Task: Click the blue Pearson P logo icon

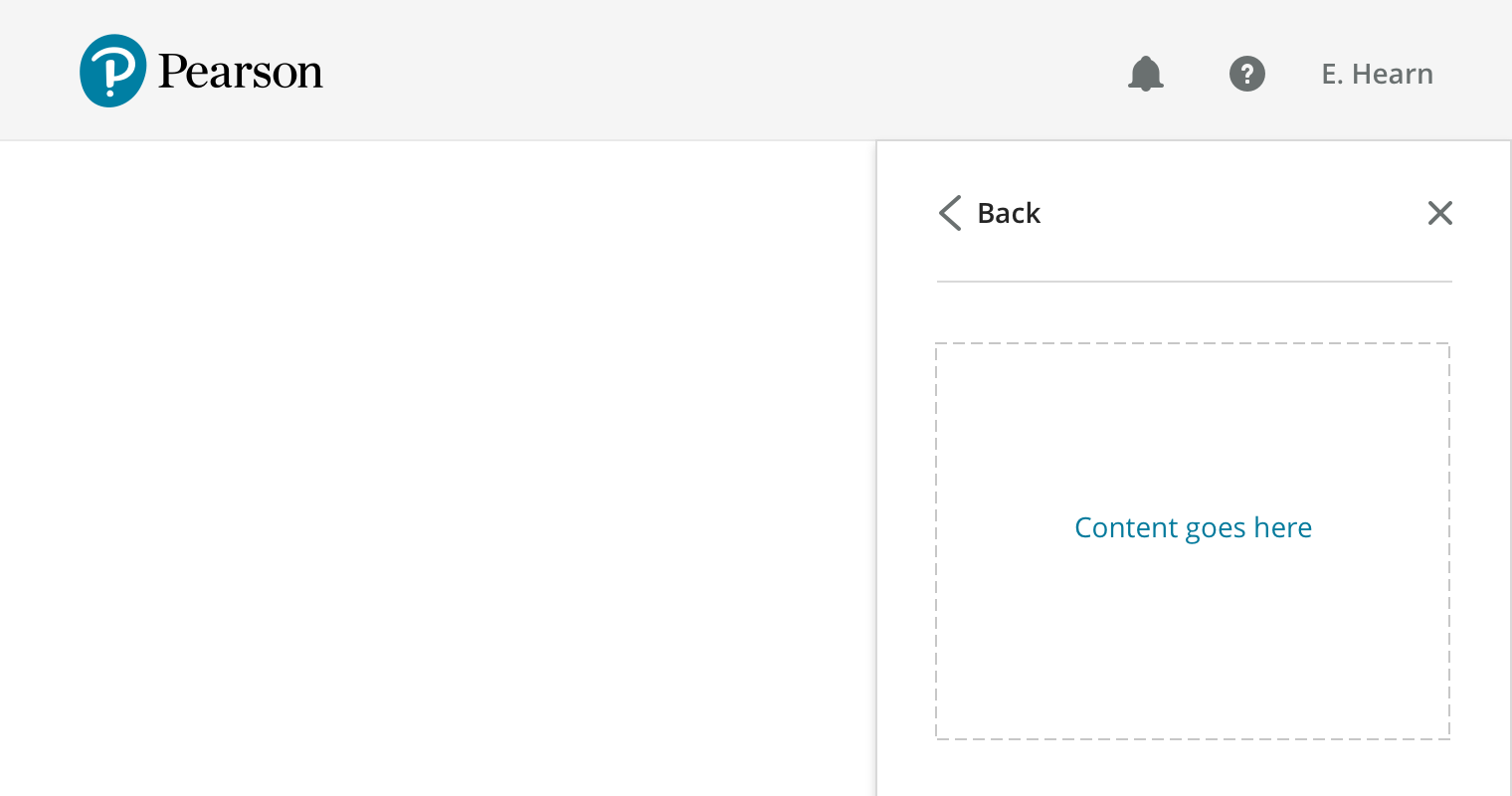Action: click(x=113, y=71)
